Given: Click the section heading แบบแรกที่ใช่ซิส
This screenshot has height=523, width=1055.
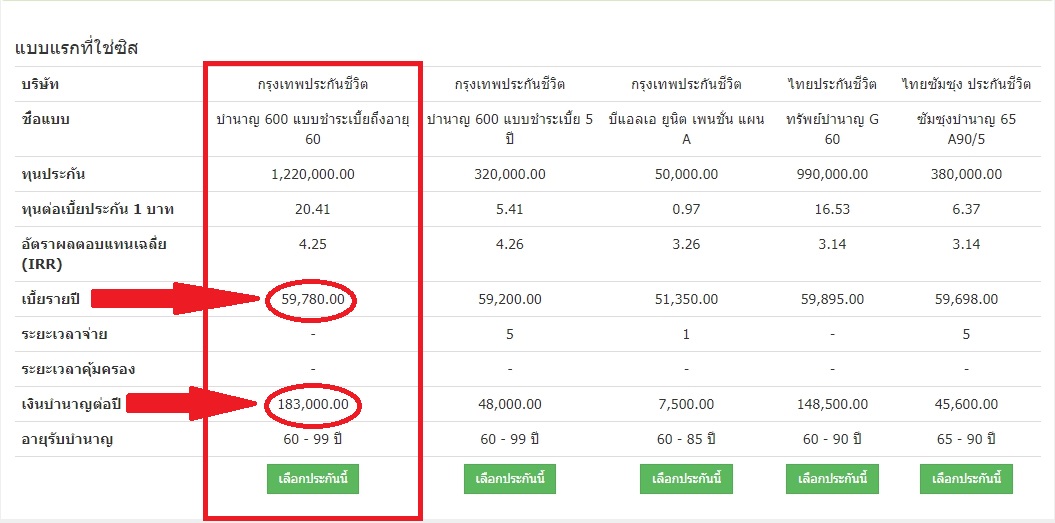Looking at the screenshot, I should [76, 47].
